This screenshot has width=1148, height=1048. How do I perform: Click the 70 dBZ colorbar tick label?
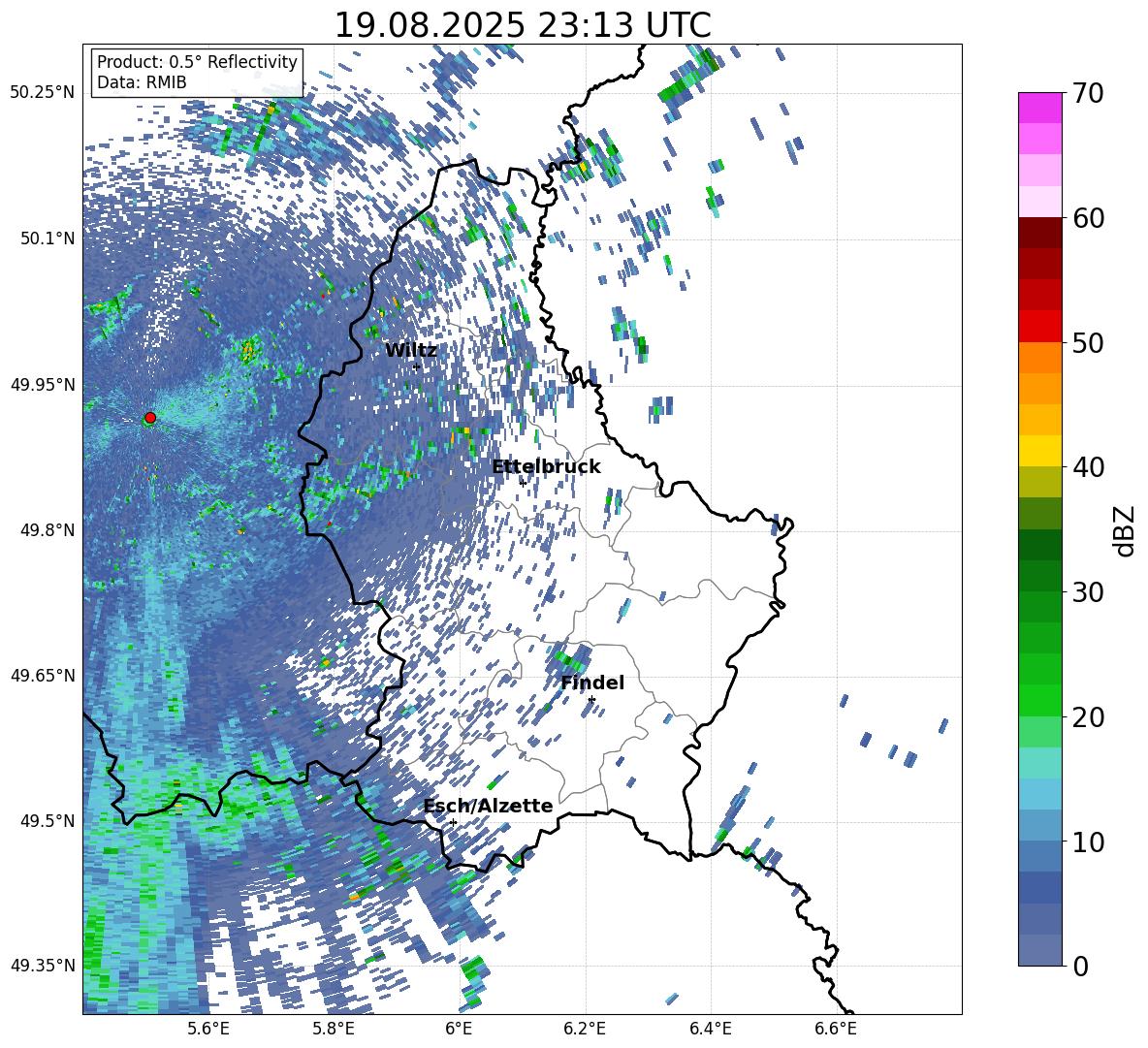tap(1088, 94)
